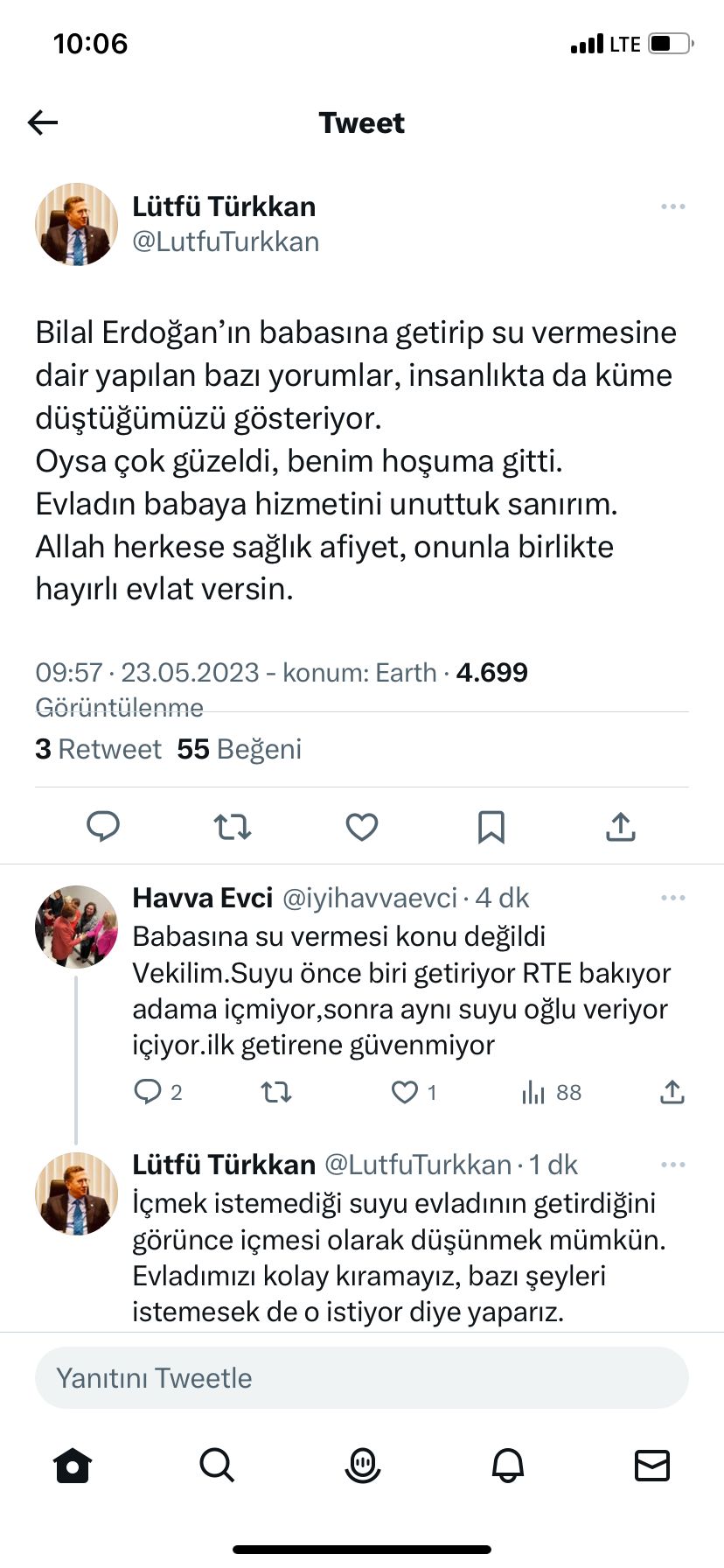Like Havva Evci's reply
Image resolution: width=724 pixels, height=1568 pixels.
pyautogui.click(x=405, y=1092)
